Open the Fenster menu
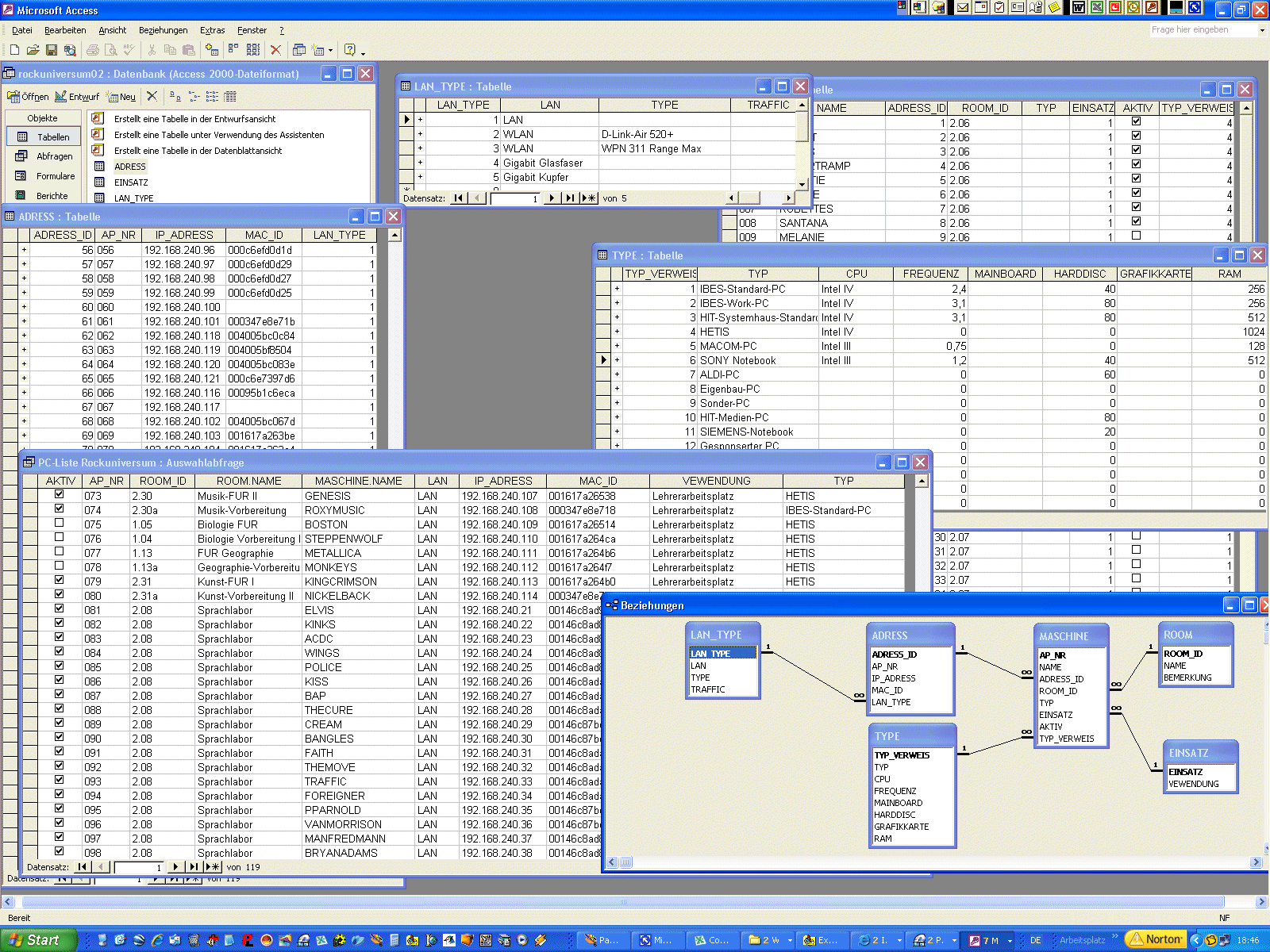The width and height of the screenshot is (1270, 952). coord(252,30)
